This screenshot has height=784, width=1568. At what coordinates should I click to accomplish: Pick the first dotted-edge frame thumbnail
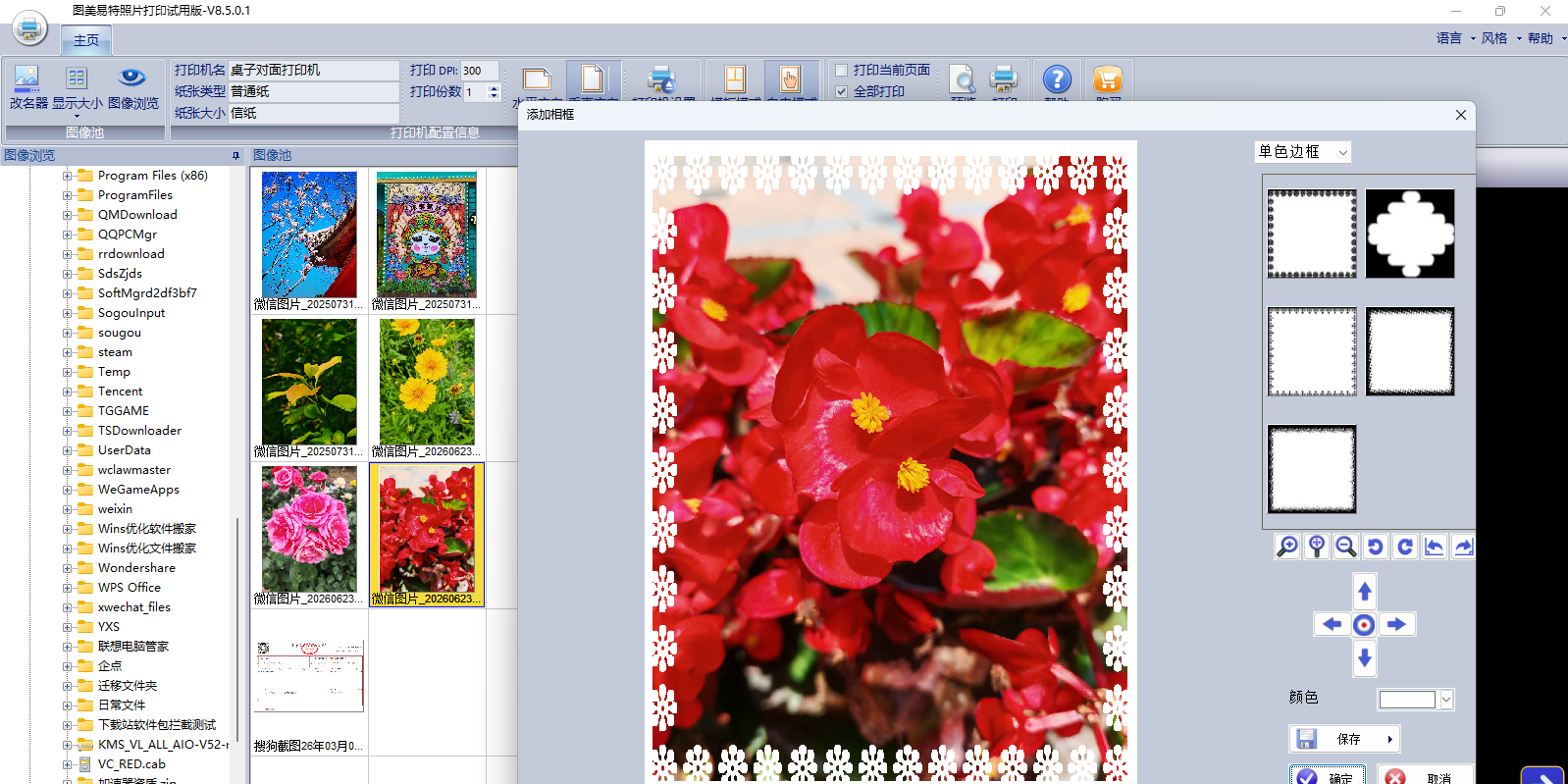pyautogui.click(x=1312, y=234)
